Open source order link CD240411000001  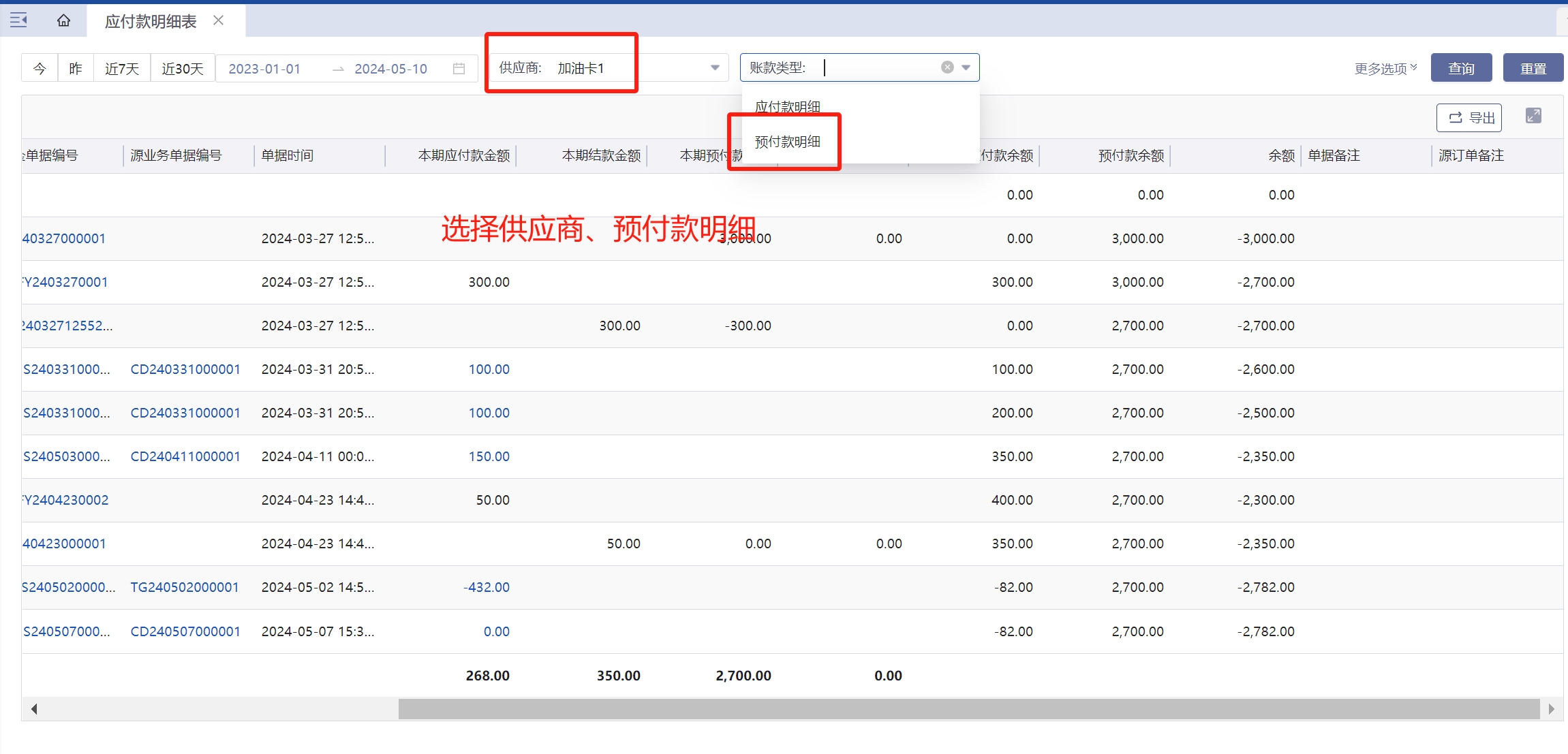coord(185,456)
